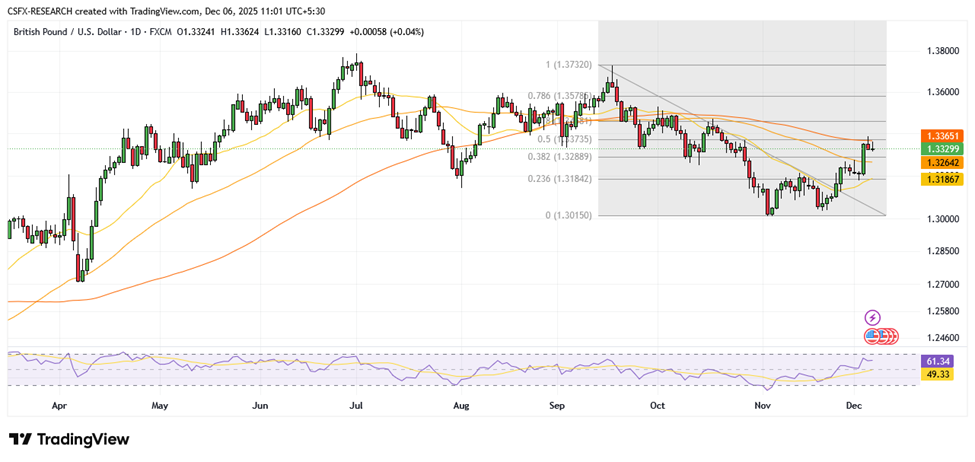
Task: Click the 1.38000 level on the price axis
Action: [x=944, y=50]
